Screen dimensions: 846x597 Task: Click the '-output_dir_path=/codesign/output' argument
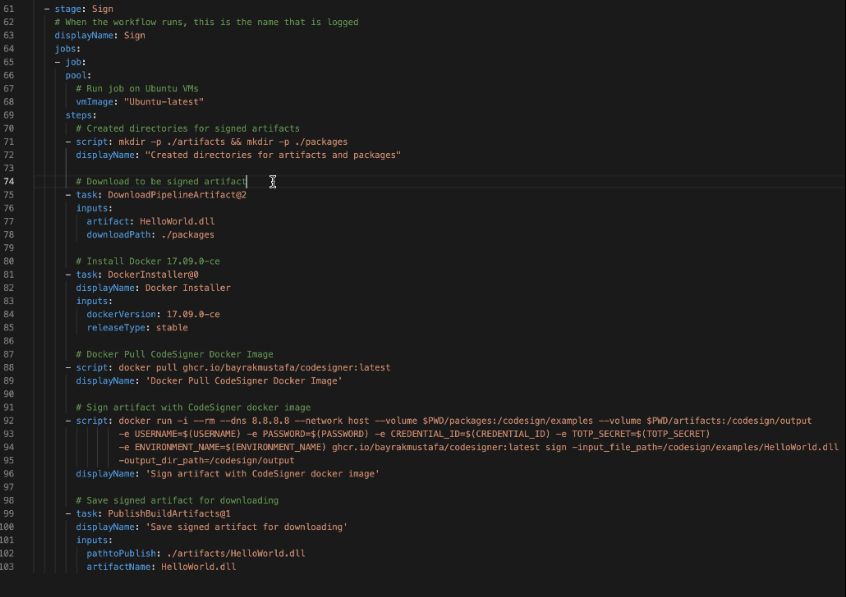click(206, 460)
